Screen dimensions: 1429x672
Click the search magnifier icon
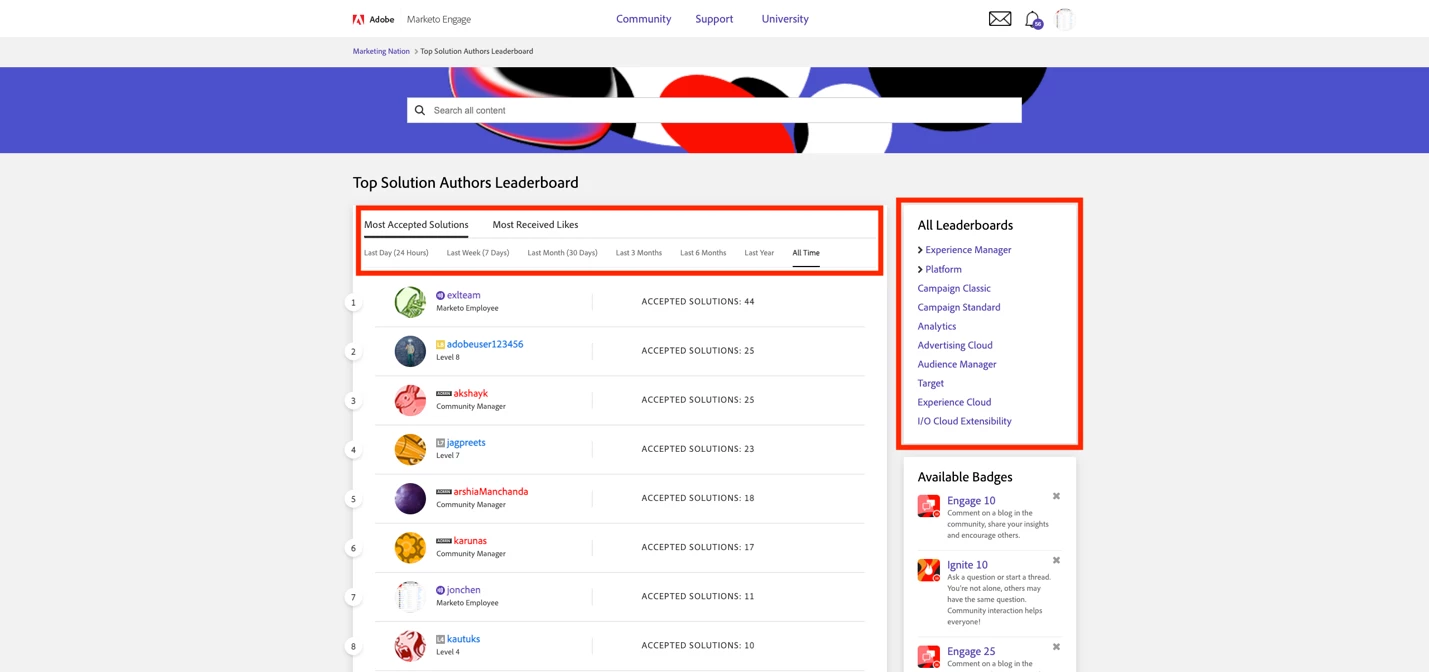(x=420, y=110)
